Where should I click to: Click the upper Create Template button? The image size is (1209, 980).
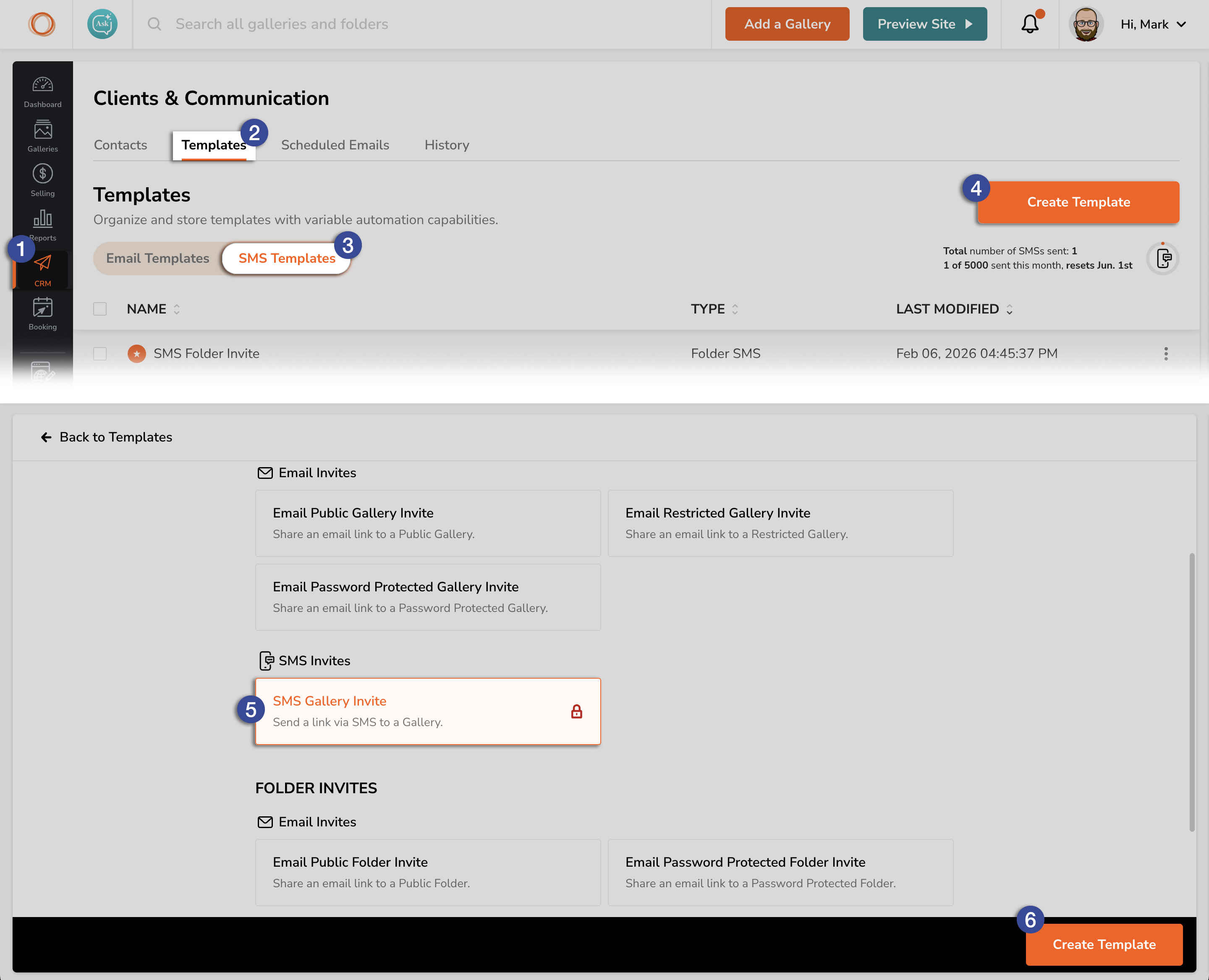click(x=1078, y=202)
